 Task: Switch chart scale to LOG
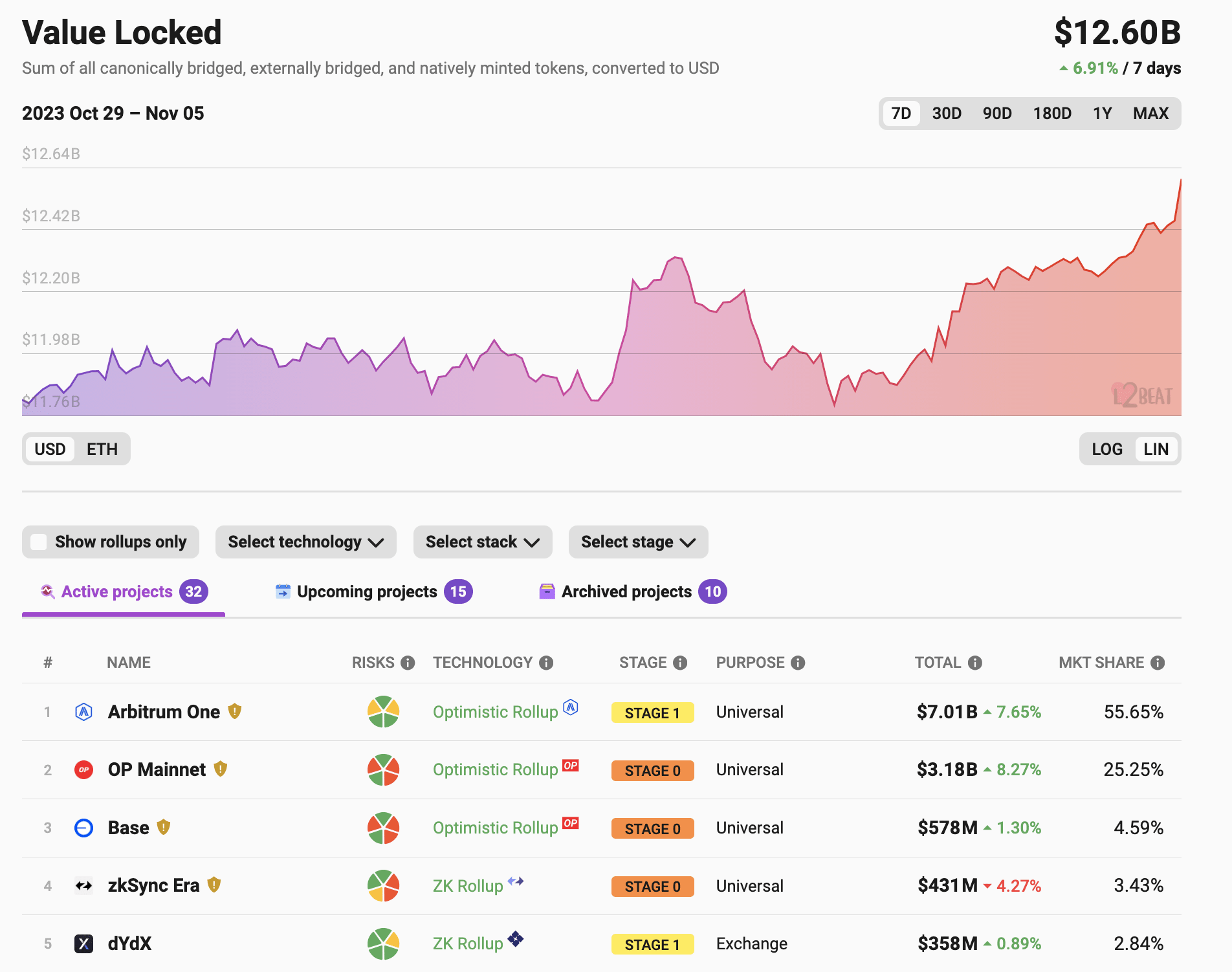point(1106,448)
